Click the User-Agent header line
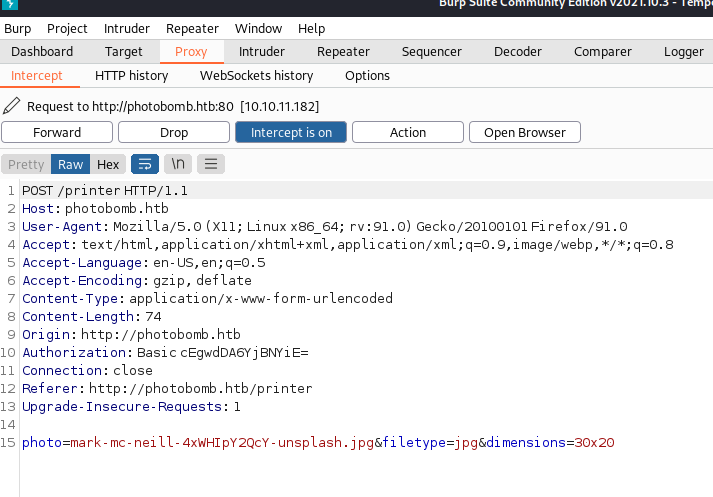The image size is (713, 497). pos(325,226)
